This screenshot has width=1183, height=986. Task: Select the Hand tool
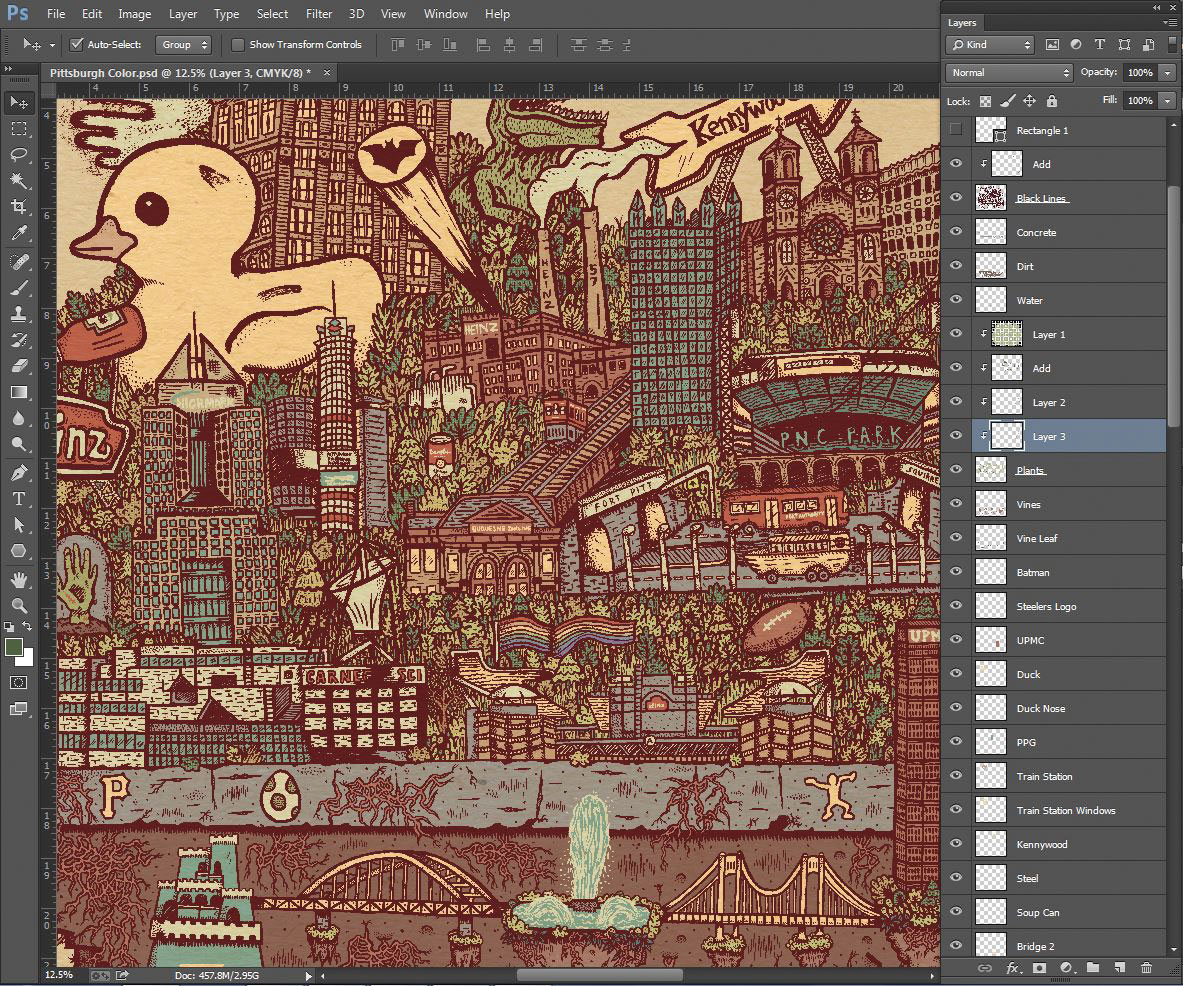(19, 579)
